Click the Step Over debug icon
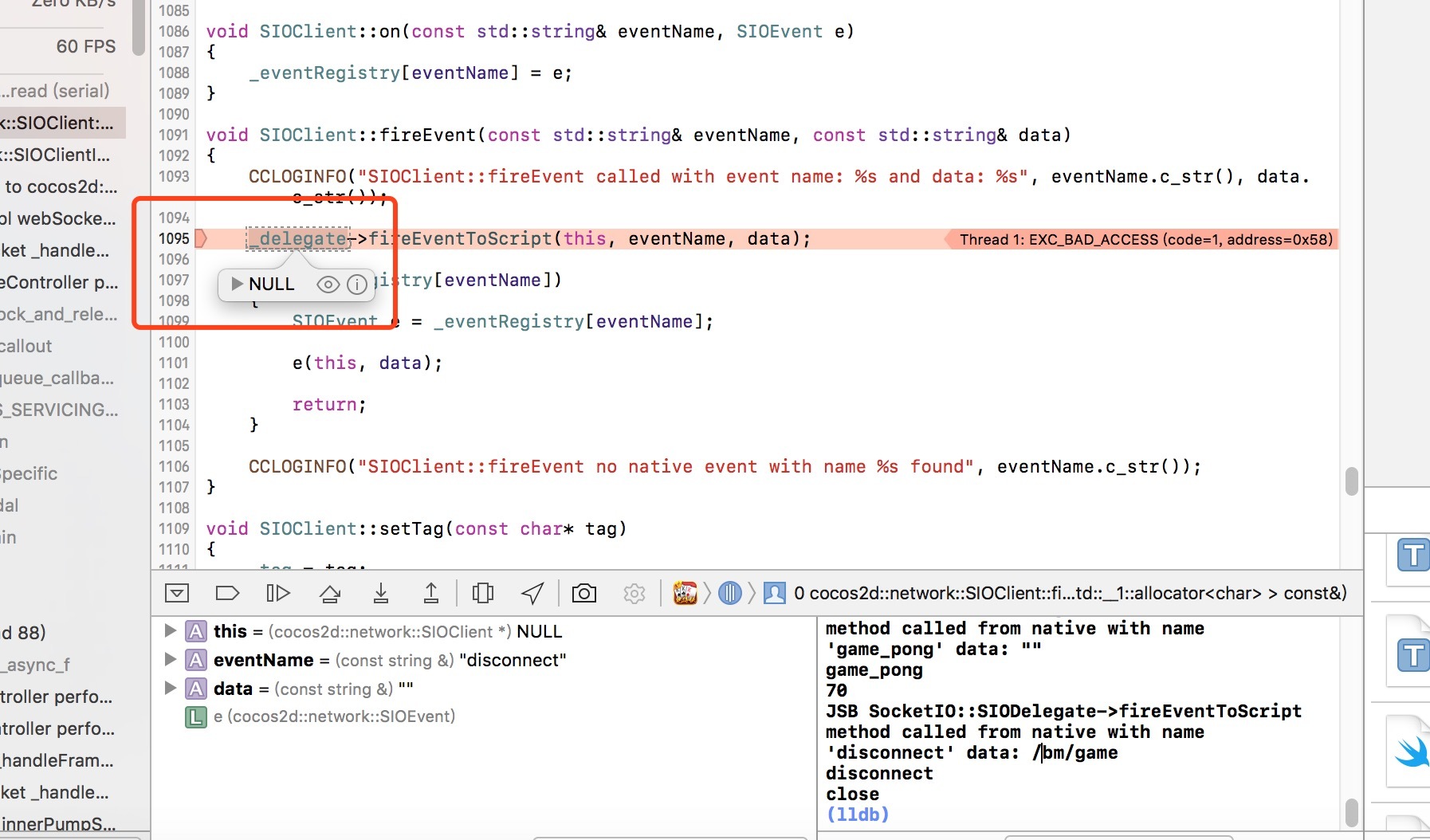Viewport: 1430px width, 840px height. click(330, 593)
